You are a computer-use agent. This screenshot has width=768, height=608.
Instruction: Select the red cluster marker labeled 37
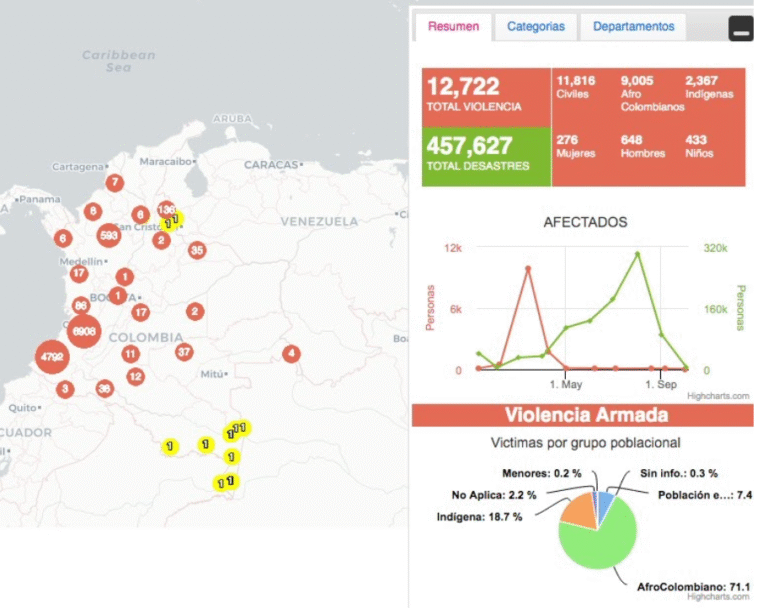(x=184, y=352)
